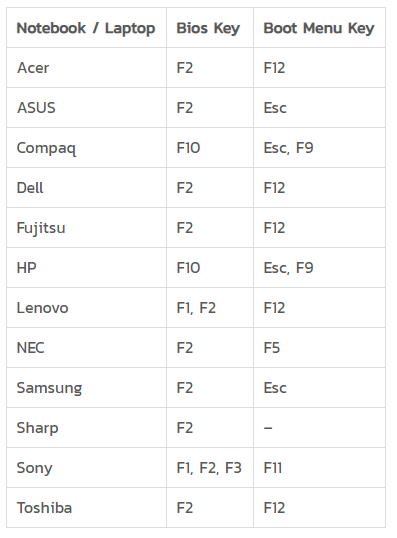Click the Dell laptop name cell
397x538 pixels.
[86, 188]
